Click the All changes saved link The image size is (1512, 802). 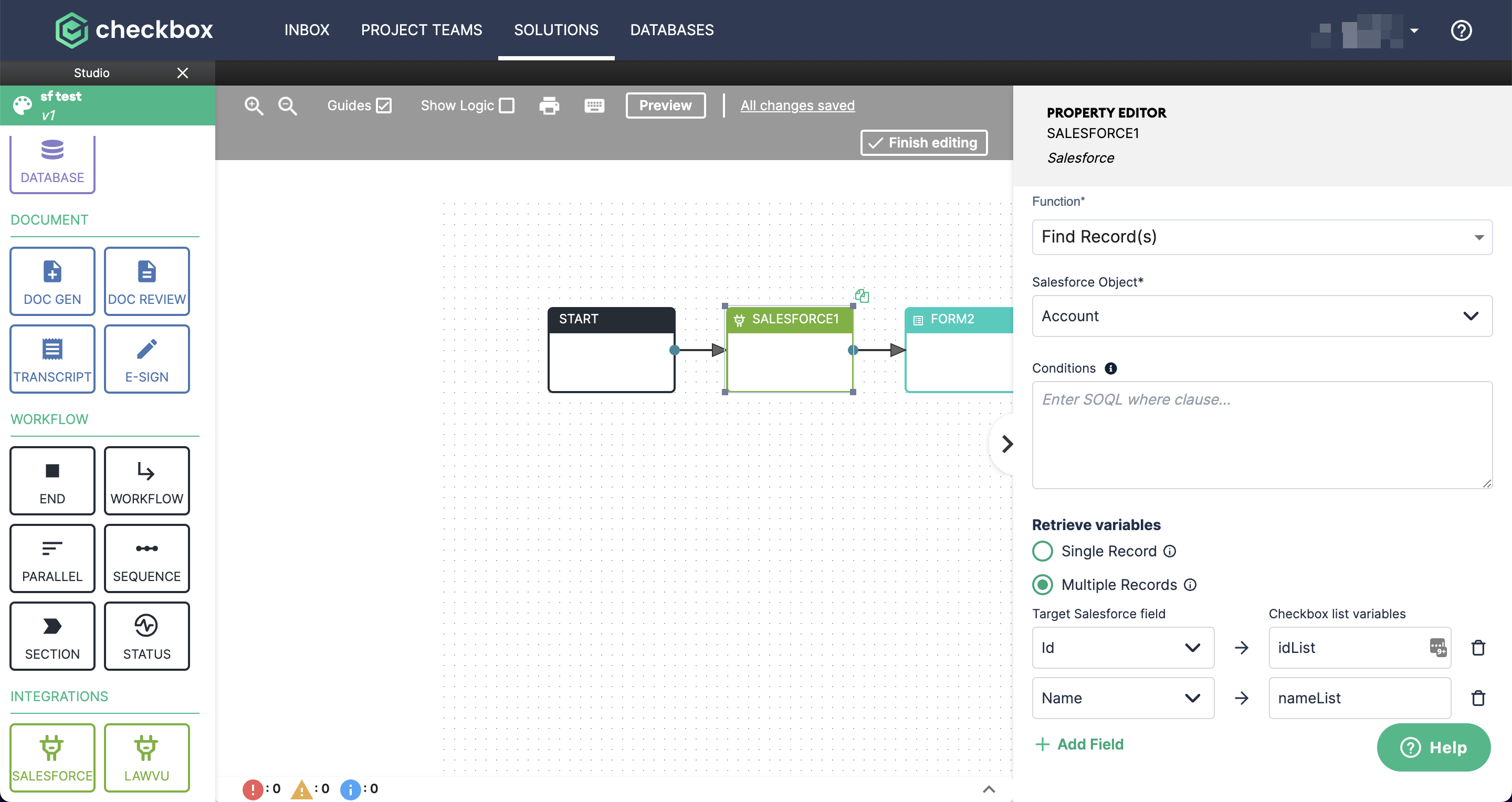point(797,105)
